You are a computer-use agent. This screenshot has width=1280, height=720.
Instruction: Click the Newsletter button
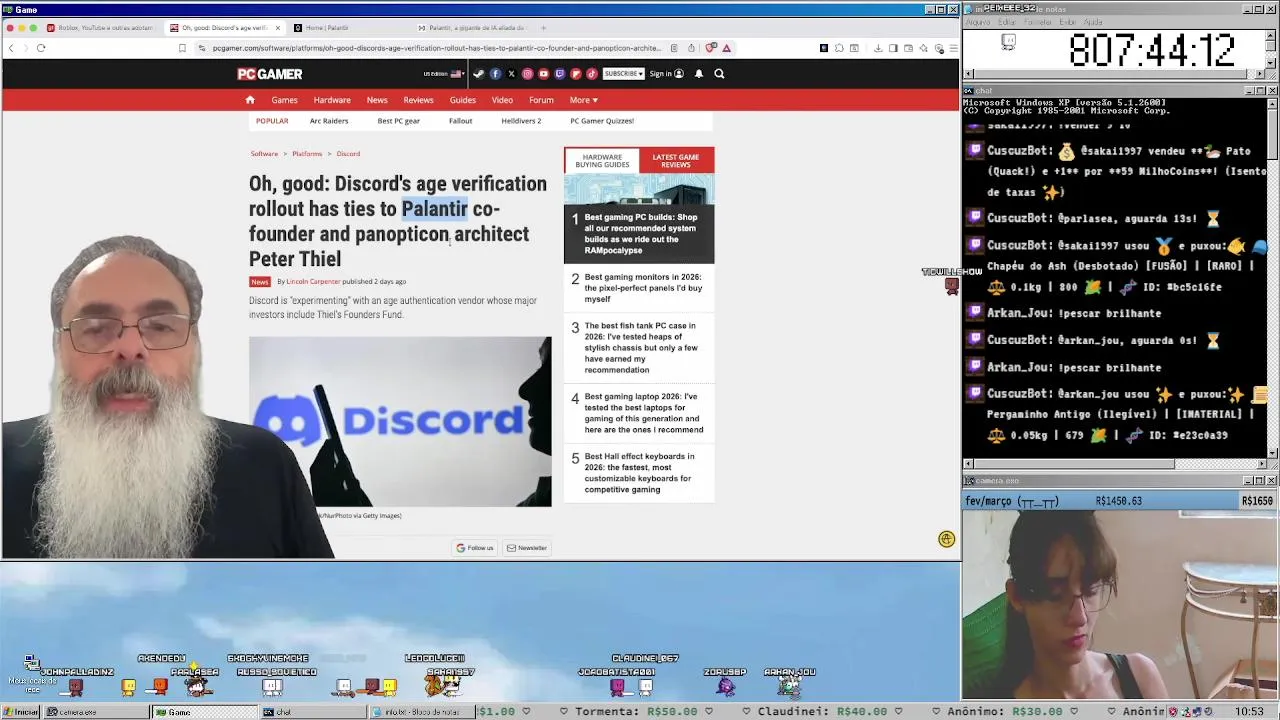click(x=527, y=548)
